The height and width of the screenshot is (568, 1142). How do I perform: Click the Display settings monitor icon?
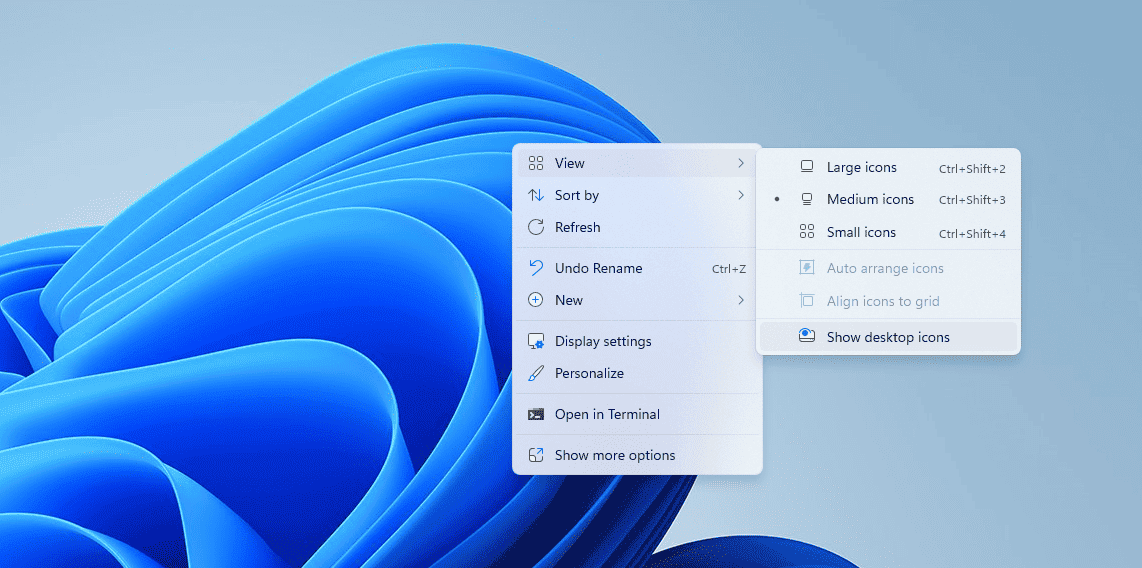point(536,342)
